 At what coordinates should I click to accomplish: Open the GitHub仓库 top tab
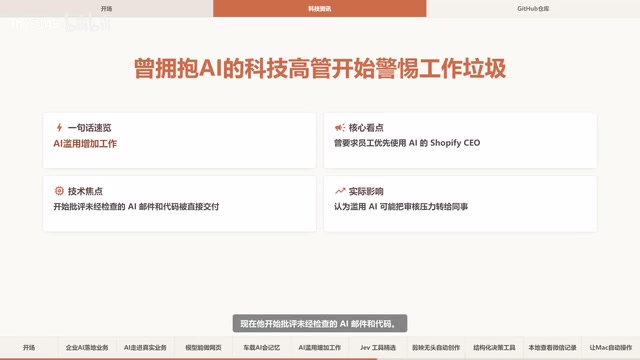(533, 9)
